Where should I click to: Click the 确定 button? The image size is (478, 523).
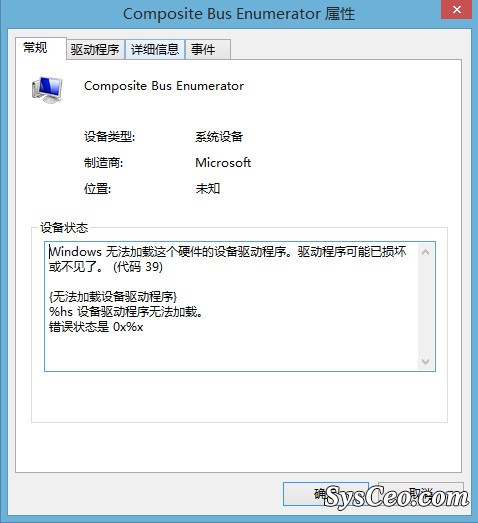(x=326, y=494)
